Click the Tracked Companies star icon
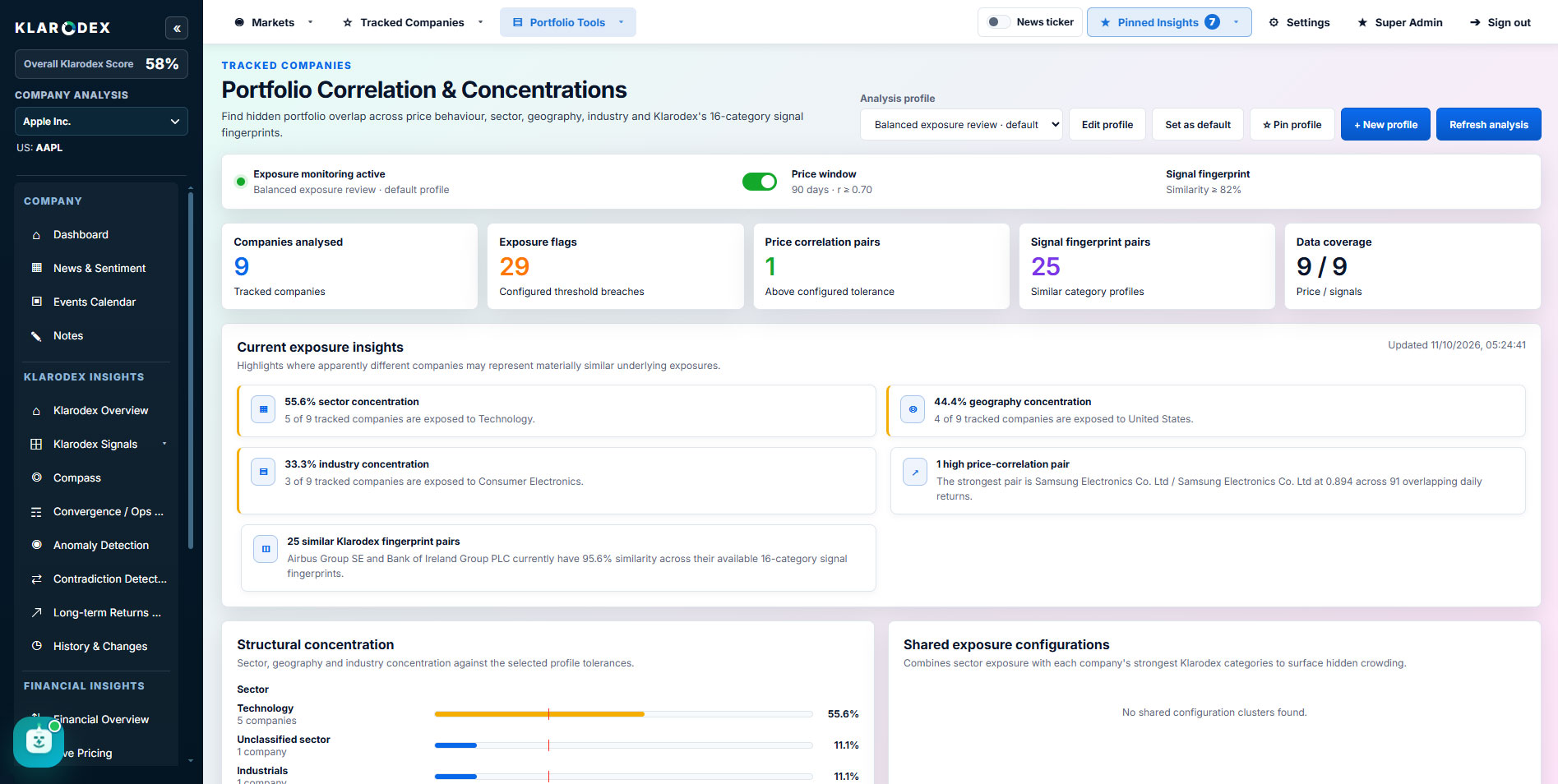 pyautogui.click(x=348, y=22)
